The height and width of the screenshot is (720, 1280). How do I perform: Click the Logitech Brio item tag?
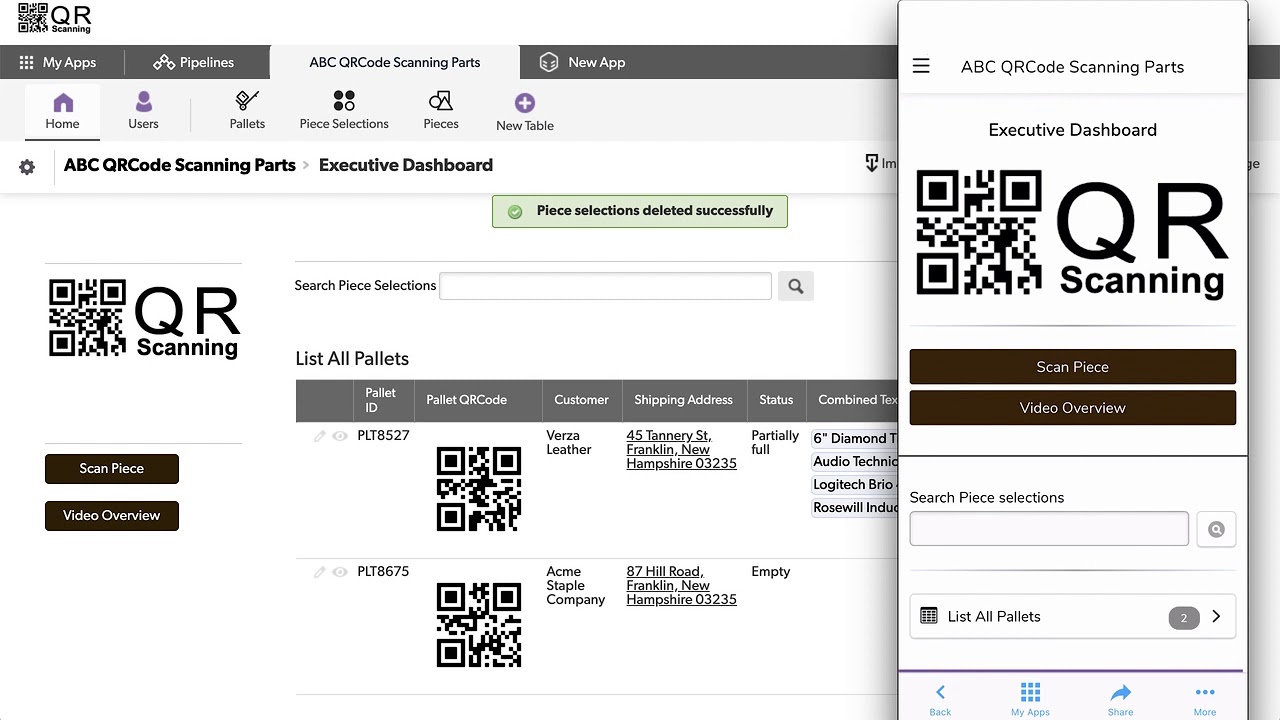pyautogui.click(x=854, y=484)
